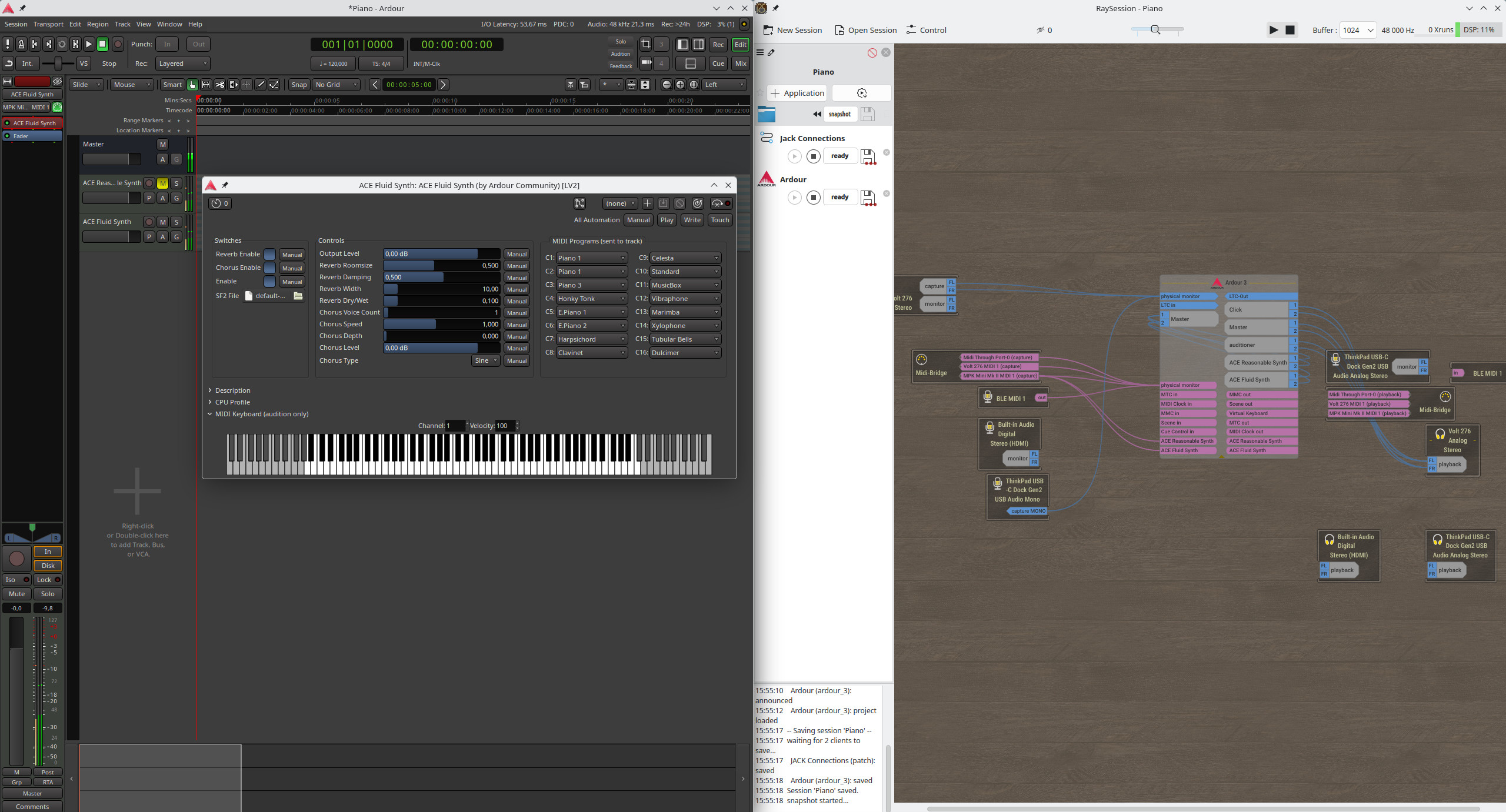Viewport: 1506px width, 812px height.
Task: Open the Track menu
Action: pos(122,24)
